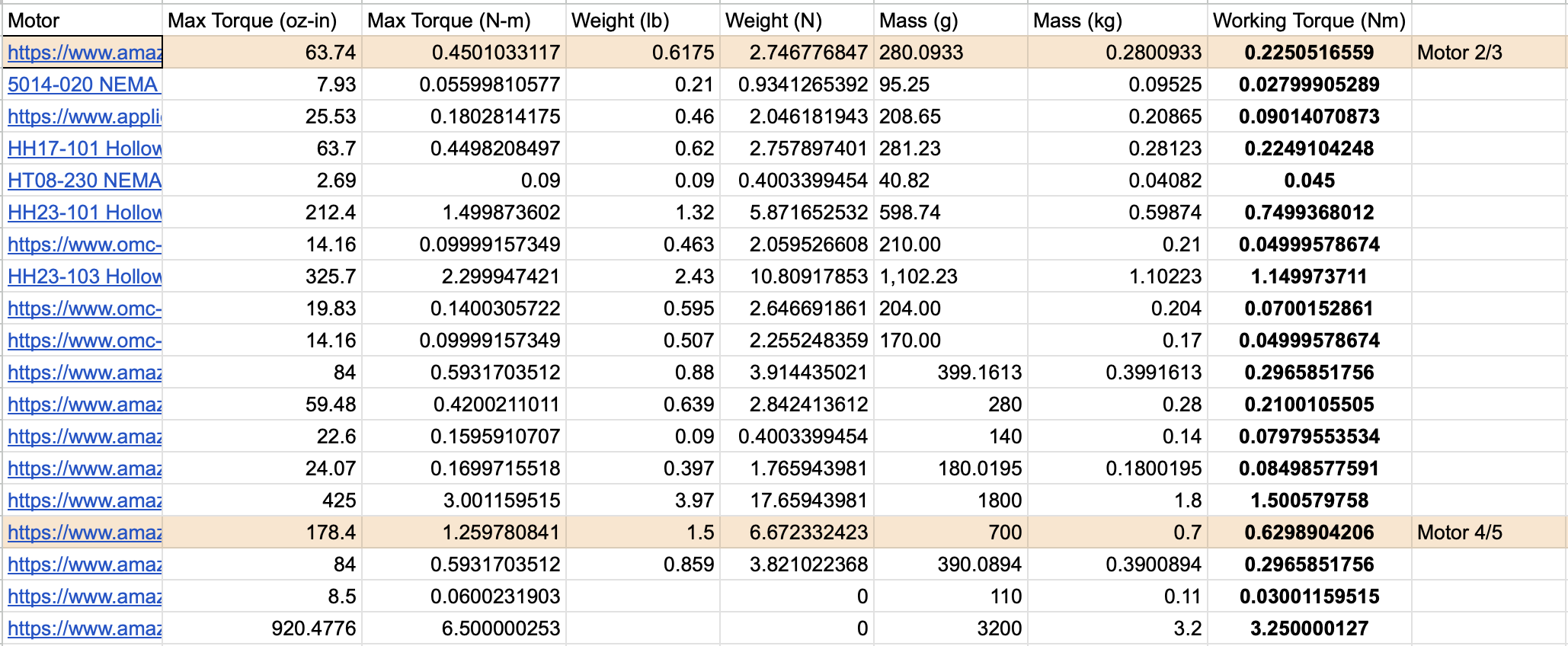The width and height of the screenshot is (1568, 646).
Task: Select the working torque 1.149973711 cell
Action: click(1310, 277)
